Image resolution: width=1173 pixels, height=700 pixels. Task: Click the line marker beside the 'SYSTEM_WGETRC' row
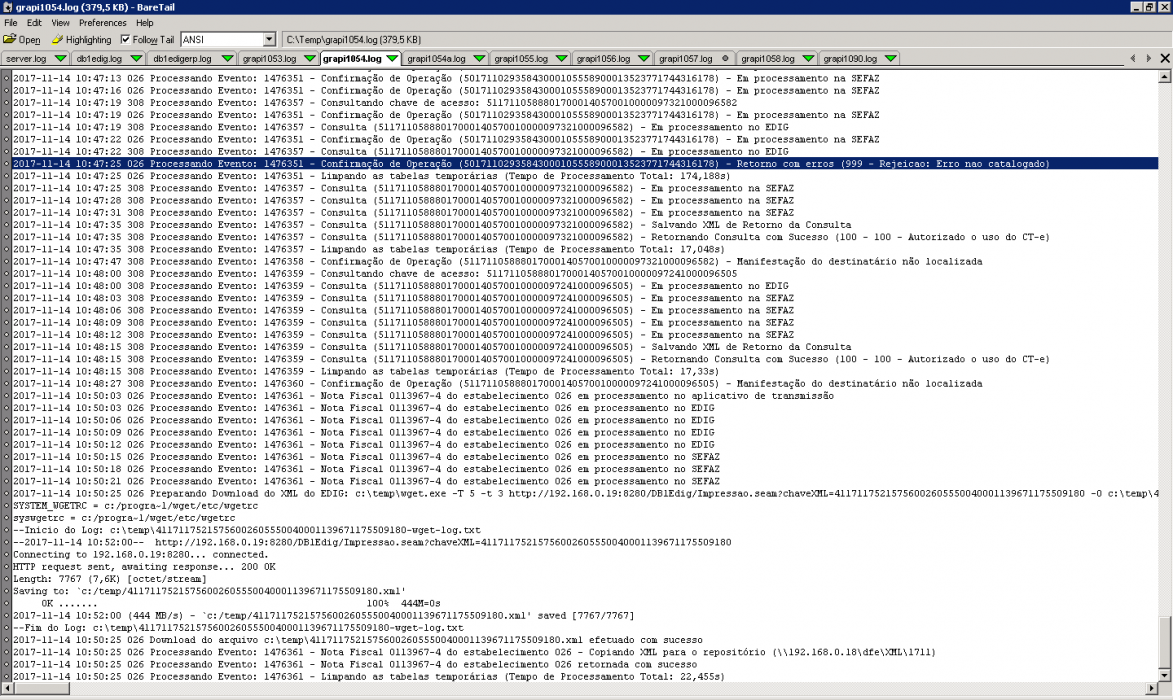(x=6, y=506)
